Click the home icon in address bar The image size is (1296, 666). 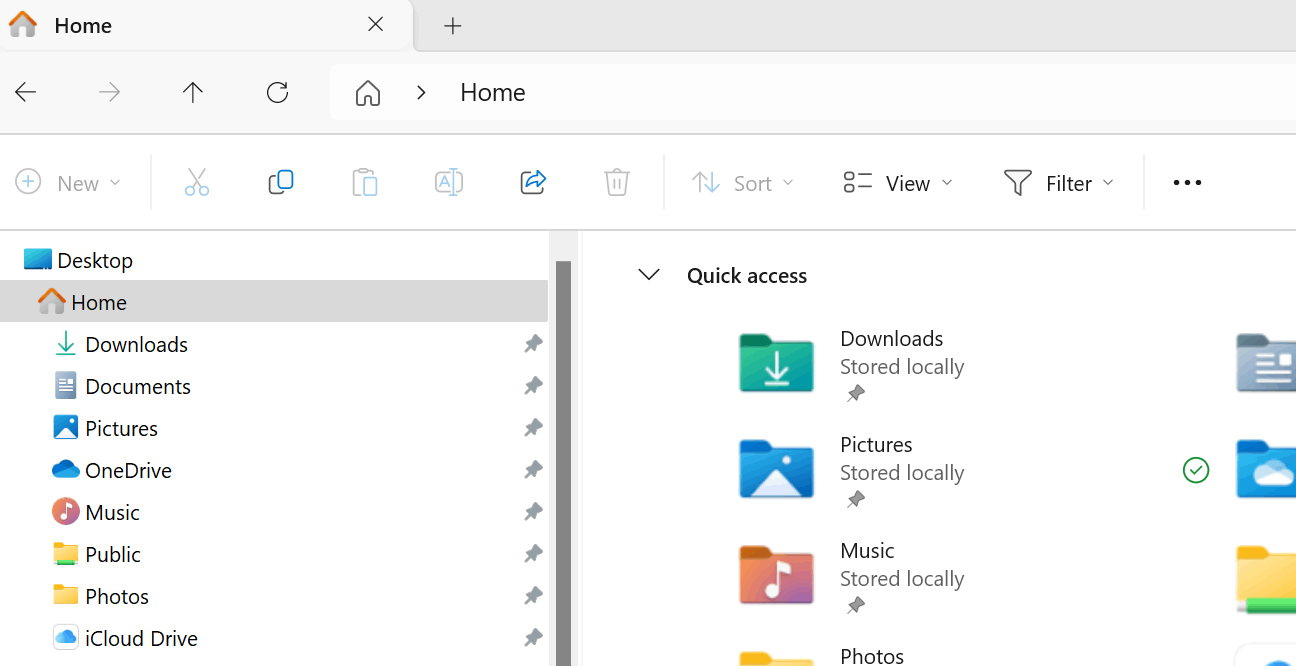(x=368, y=93)
